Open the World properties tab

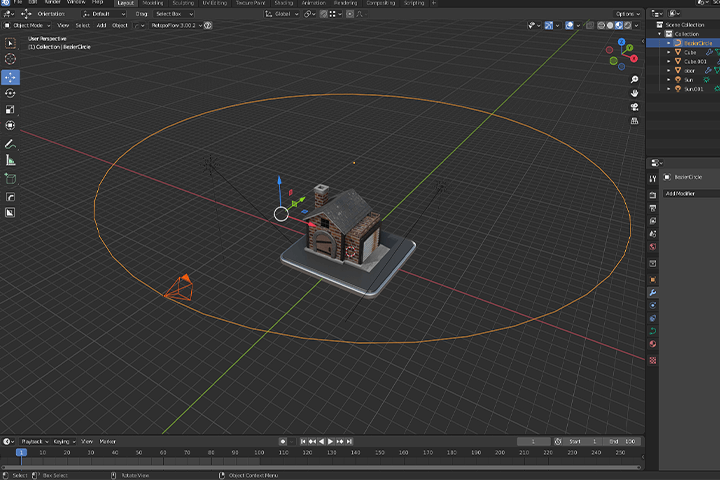(652, 247)
